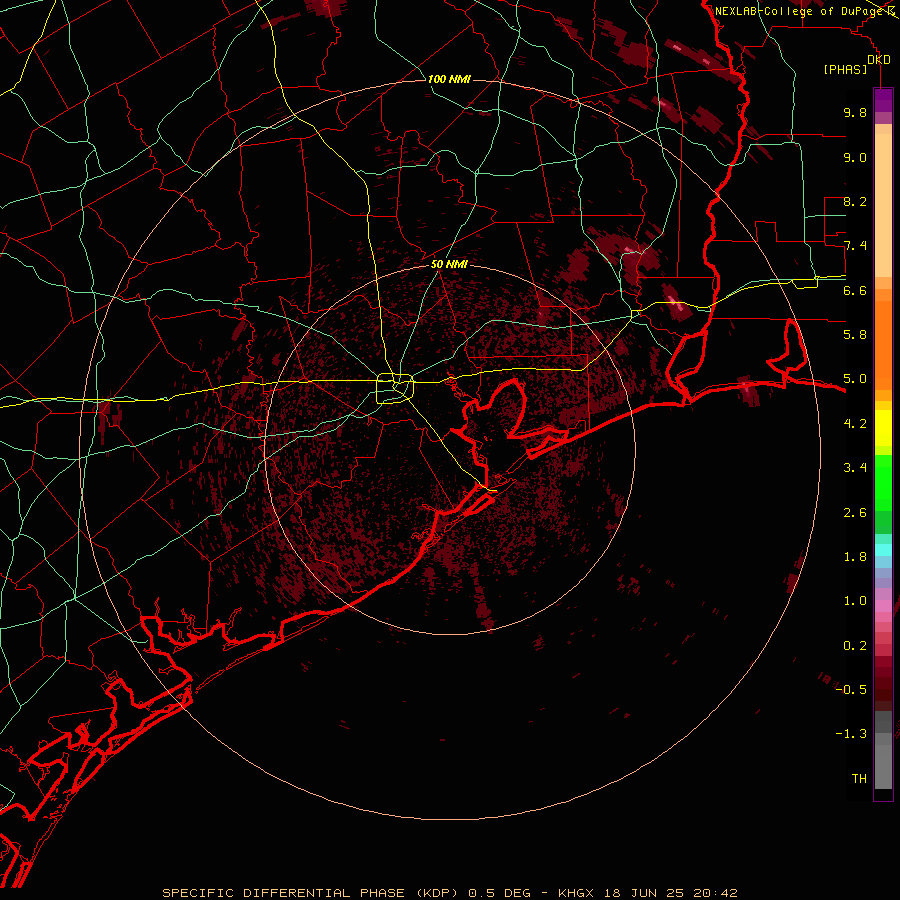Image resolution: width=900 pixels, height=900 pixels.
Task: Click the 100 NMI range ring label
Action: [x=449, y=79]
